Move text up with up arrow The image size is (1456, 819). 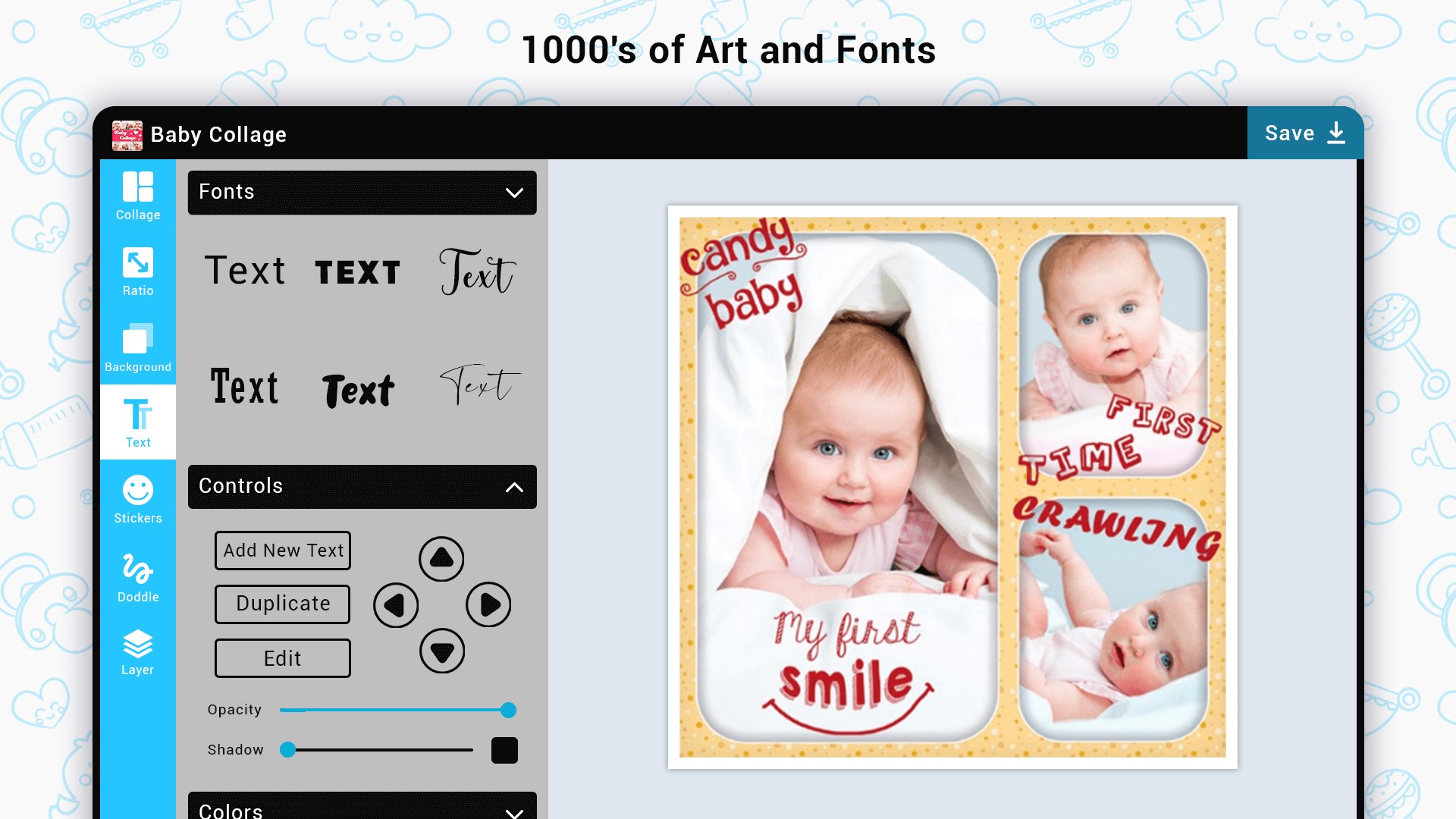441,559
